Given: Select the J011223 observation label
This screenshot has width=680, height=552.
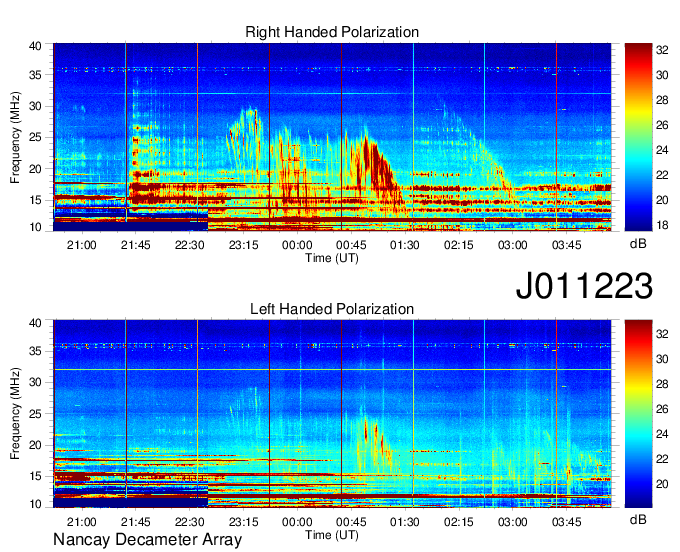Looking at the screenshot, I should point(584,286).
